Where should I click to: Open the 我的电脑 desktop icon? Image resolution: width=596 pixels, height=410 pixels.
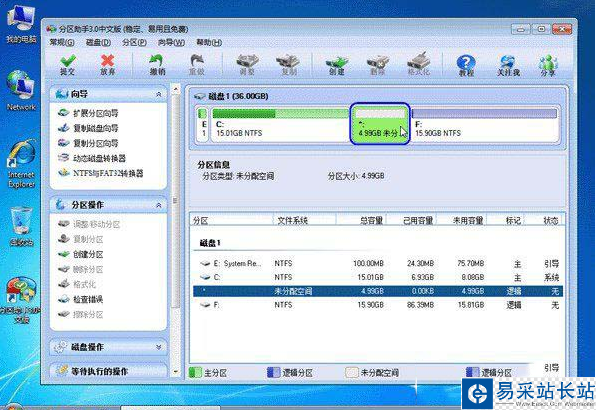point(21,24)
